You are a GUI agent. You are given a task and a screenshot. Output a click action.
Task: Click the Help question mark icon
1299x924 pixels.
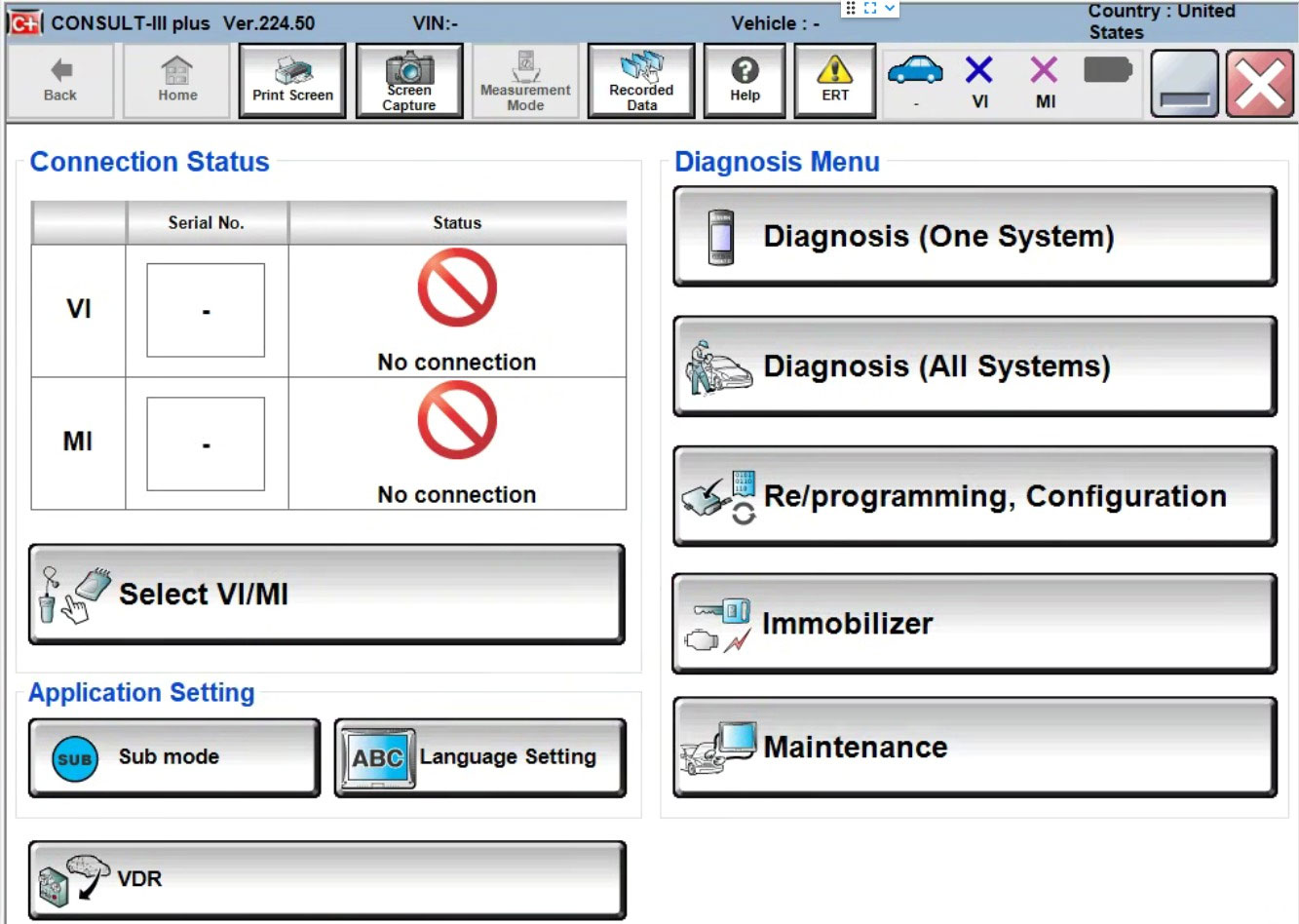(x=744, y=80)
